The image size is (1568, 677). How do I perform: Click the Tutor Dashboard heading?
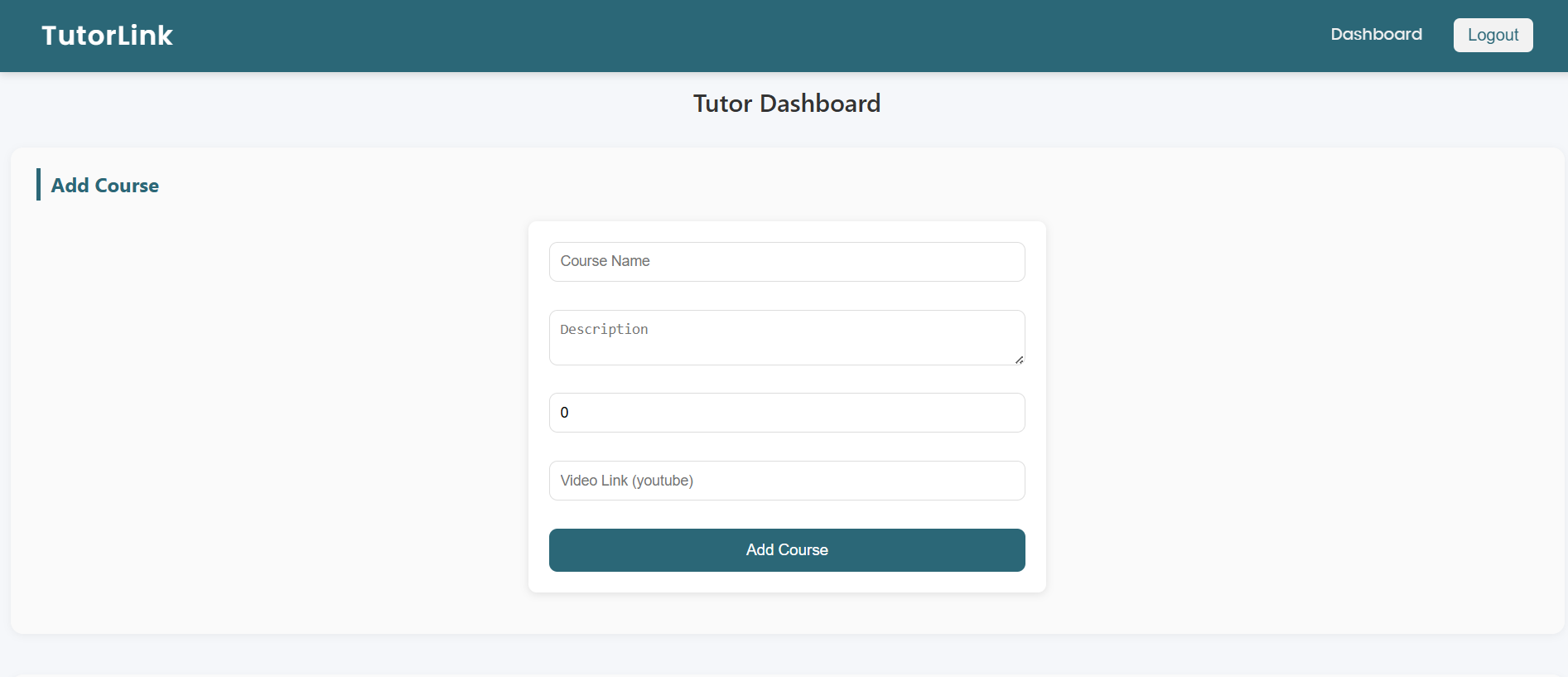[787, 104]
